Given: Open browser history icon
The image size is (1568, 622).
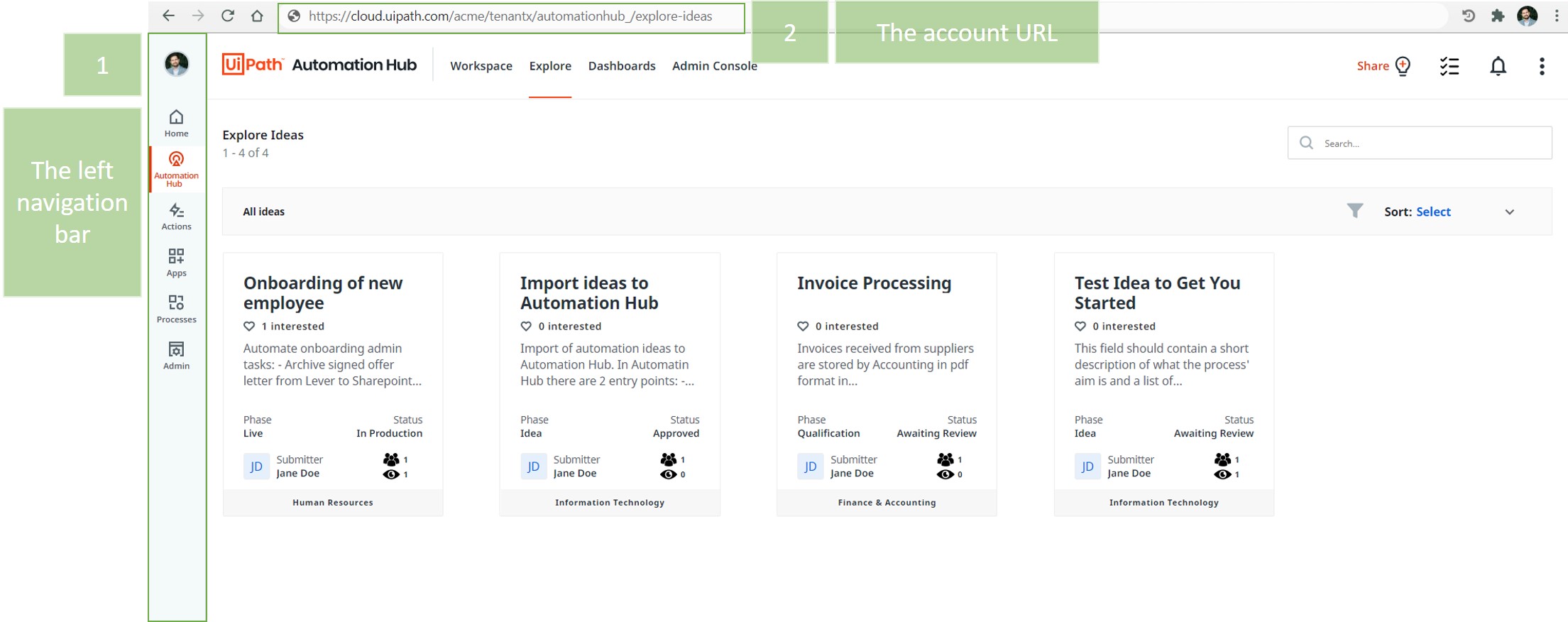Looking at the screenshot, I should coord(1469,16).
